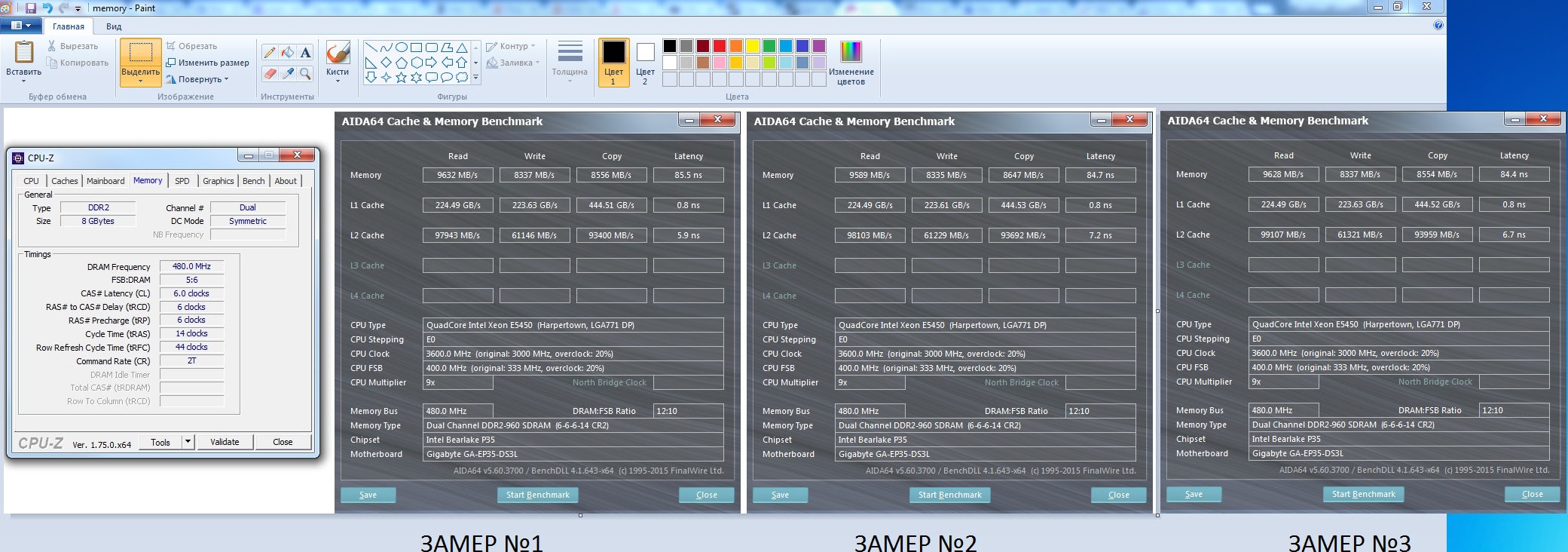The image size is (1568, 552).
Task: Click Save in the ЗАМЕР №2 AIDA64 window
Action: (x=781, y=495)
